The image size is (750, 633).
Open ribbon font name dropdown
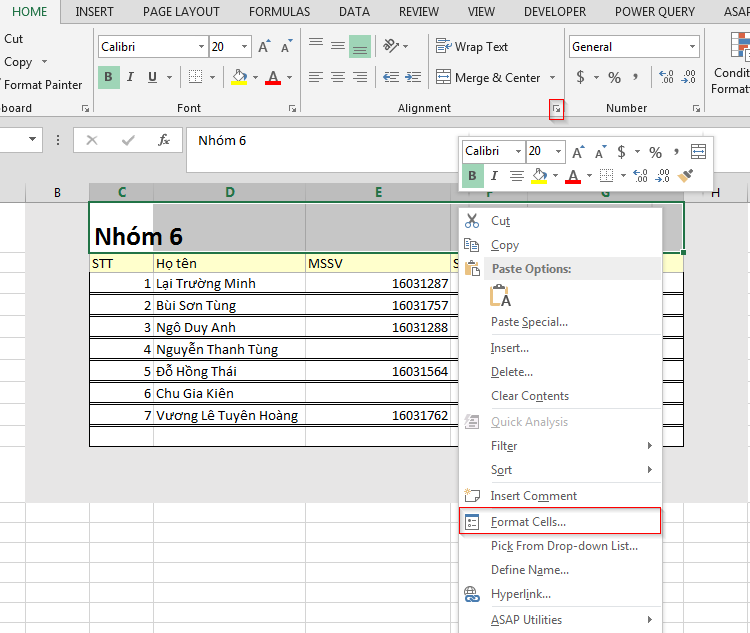201,46
